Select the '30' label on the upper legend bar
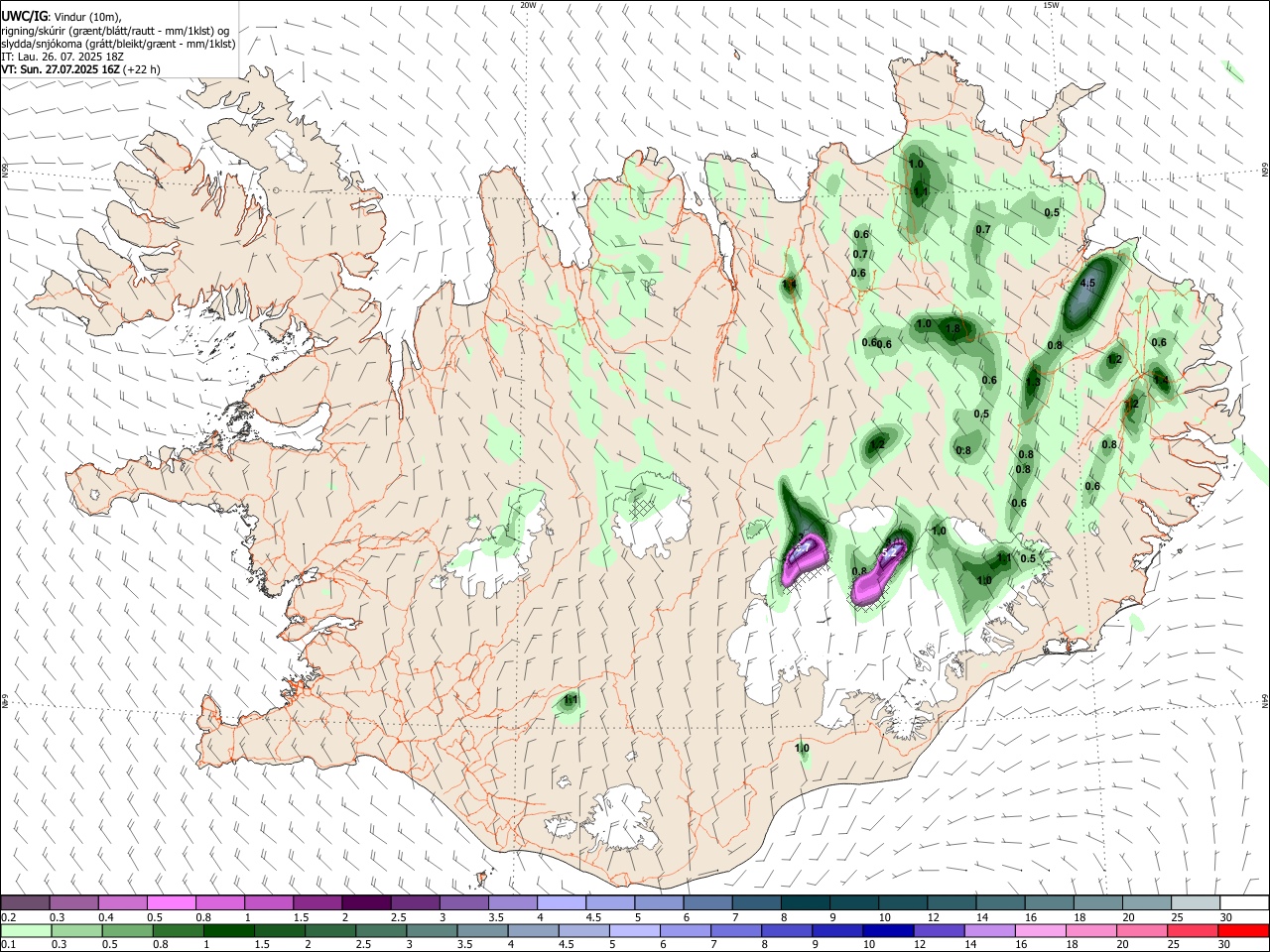 tap(1225, 917)
